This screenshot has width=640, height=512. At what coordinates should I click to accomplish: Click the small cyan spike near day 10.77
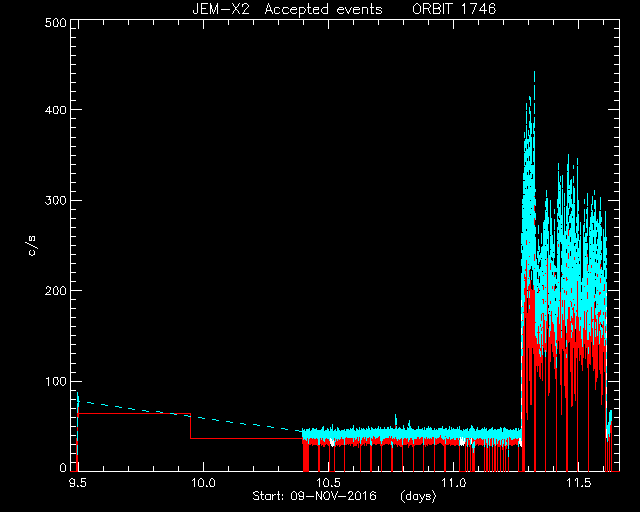[x=396, y=420]
